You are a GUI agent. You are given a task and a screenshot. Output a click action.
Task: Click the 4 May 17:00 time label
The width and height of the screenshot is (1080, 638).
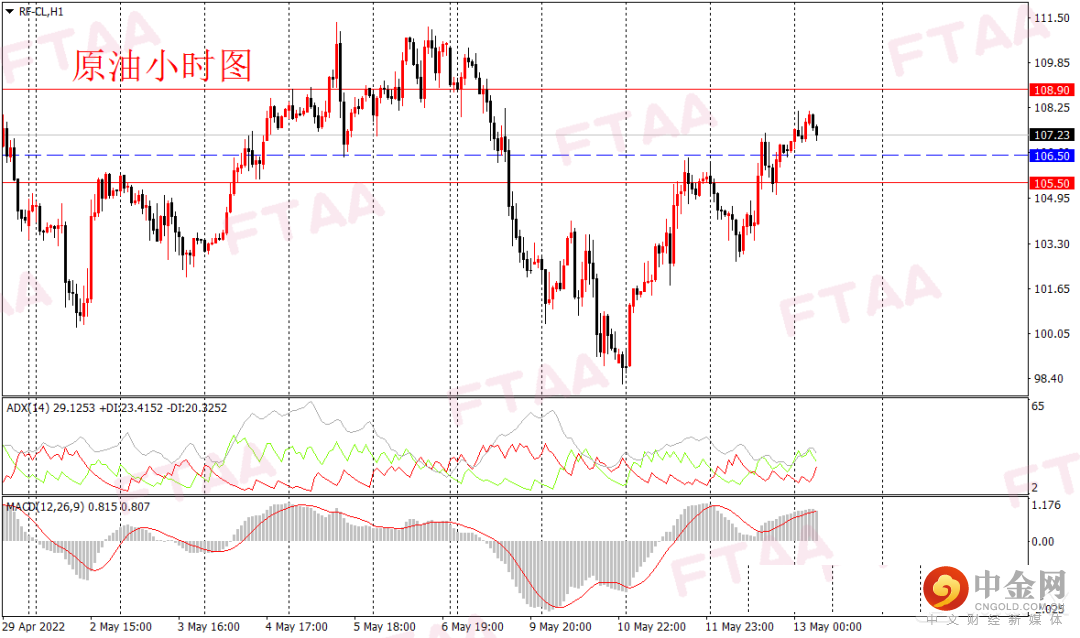297,627
